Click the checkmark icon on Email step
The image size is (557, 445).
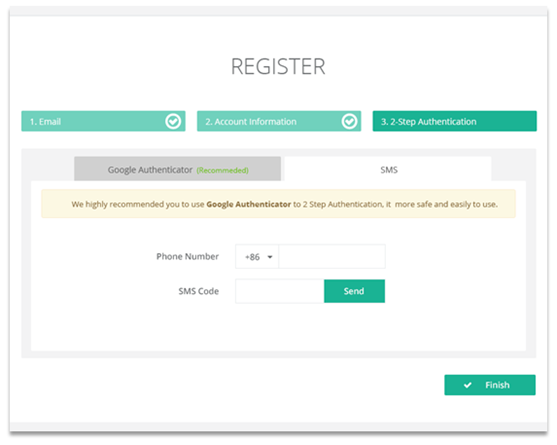[x=173, y=121]
